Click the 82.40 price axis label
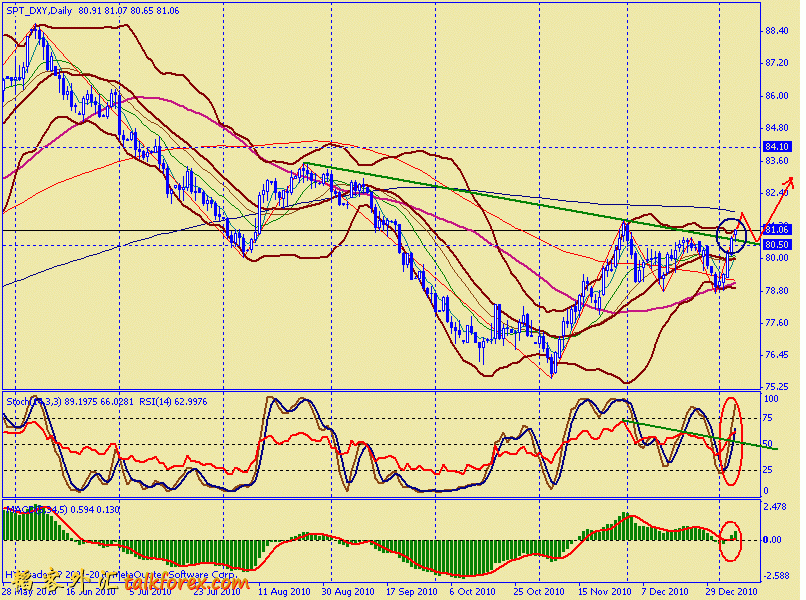This screenshot has height=600, width=806. coord(776,193)
